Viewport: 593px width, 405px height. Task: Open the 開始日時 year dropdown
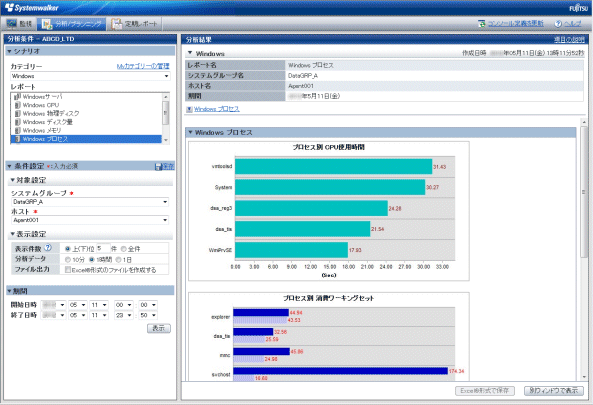[x=53, y=305]
